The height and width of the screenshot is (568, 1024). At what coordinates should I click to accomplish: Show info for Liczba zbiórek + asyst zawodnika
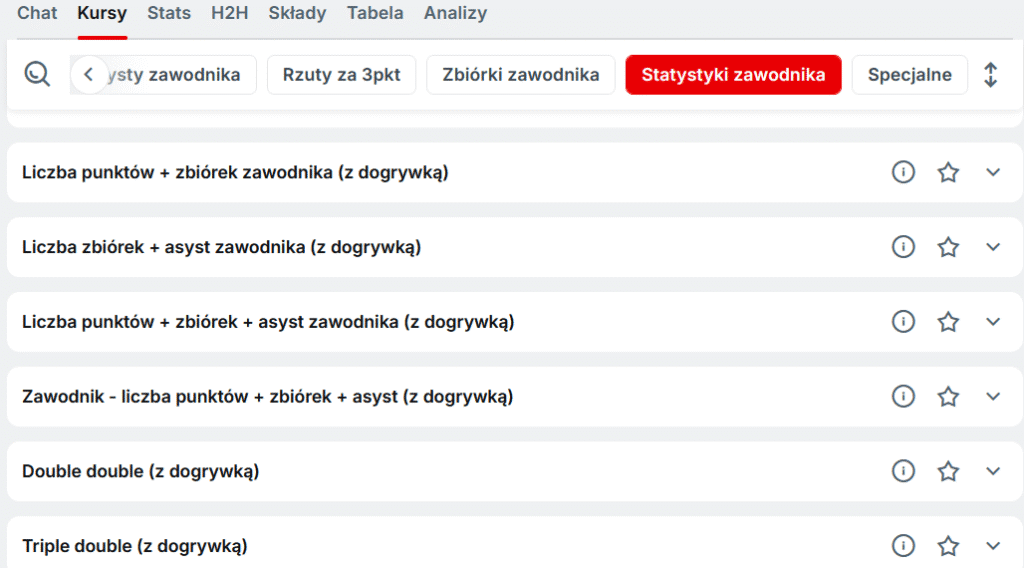(x=903, y=247)
